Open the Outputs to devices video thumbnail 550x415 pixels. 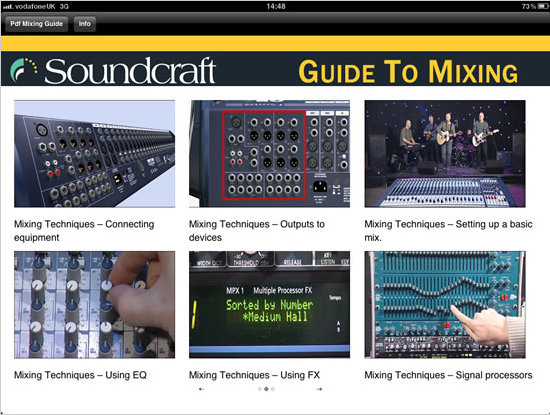click(269, 154)
